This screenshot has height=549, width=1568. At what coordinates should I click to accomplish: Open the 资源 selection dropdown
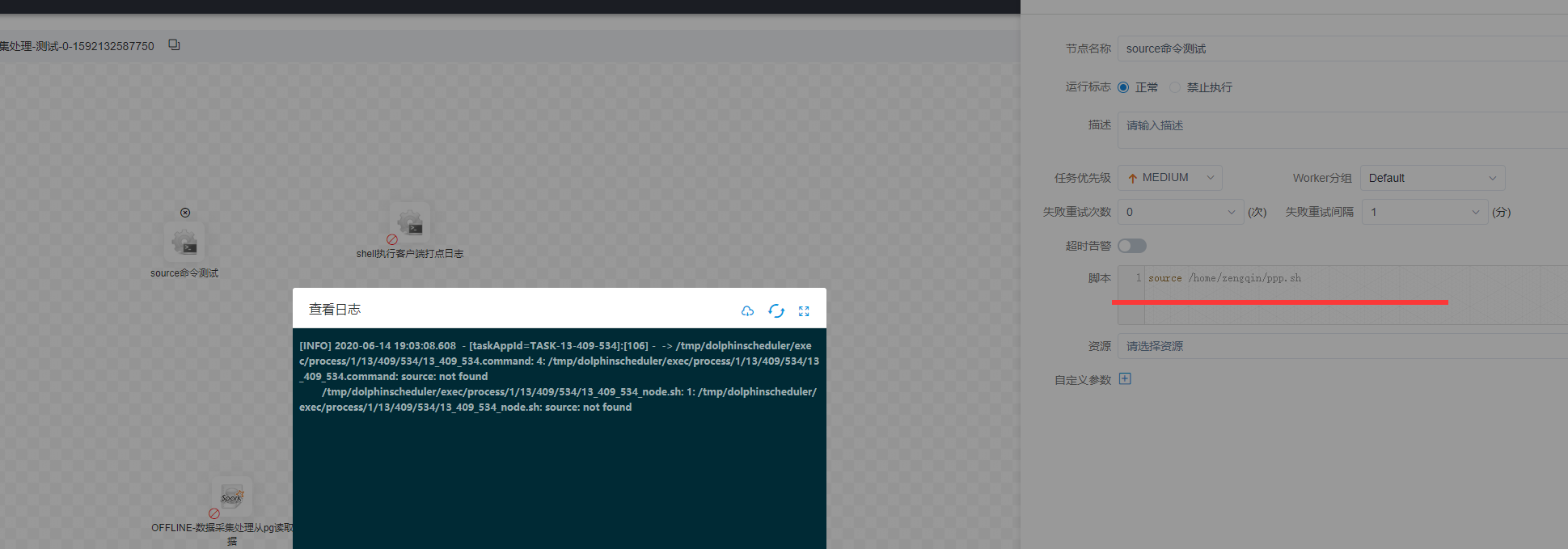point(1342,346)
